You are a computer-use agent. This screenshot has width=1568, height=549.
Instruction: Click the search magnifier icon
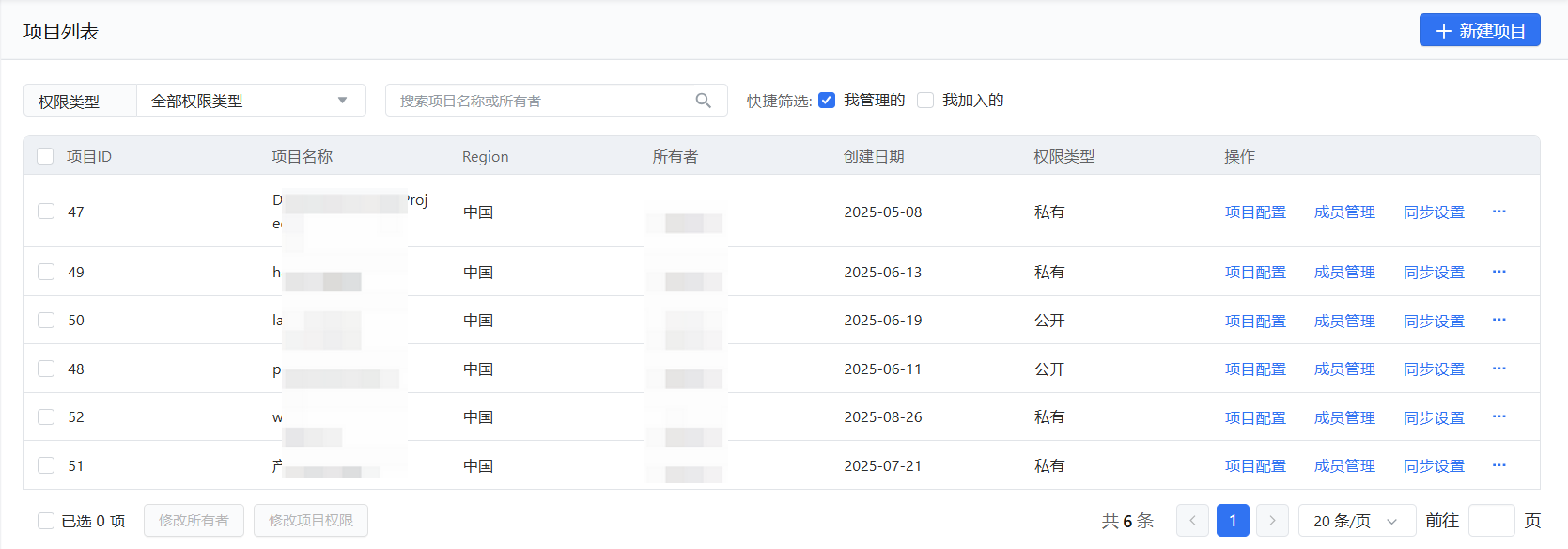coord(703,101)
